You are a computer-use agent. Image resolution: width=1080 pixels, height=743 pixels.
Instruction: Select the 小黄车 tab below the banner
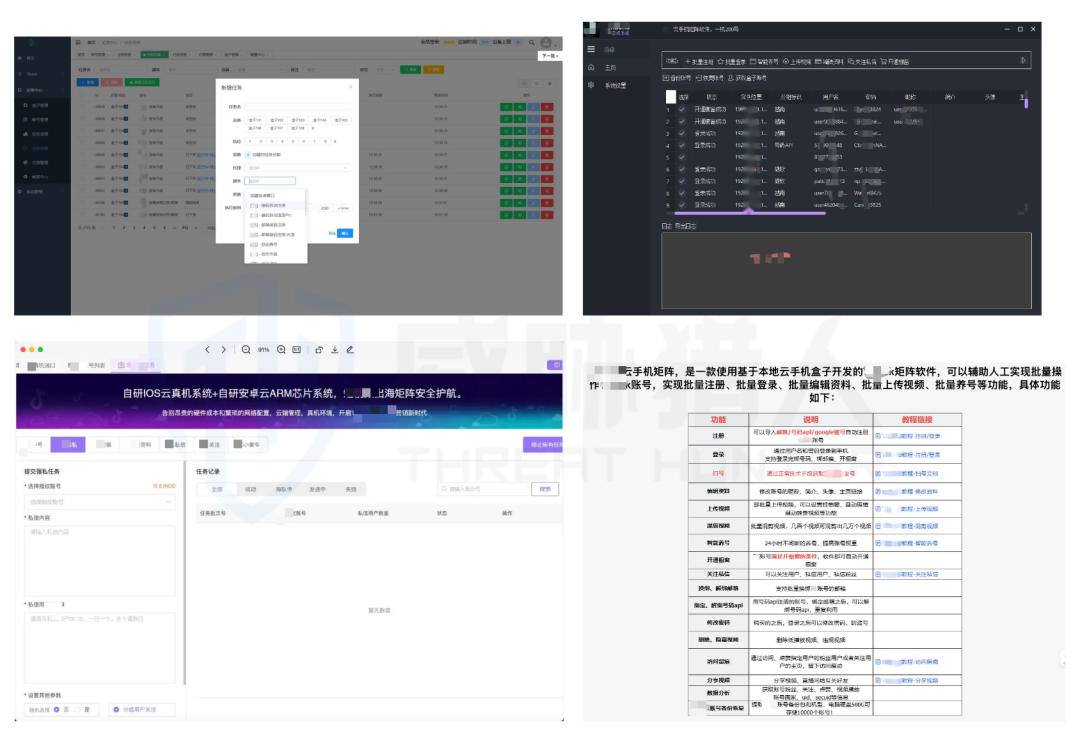tap(247, 445)
